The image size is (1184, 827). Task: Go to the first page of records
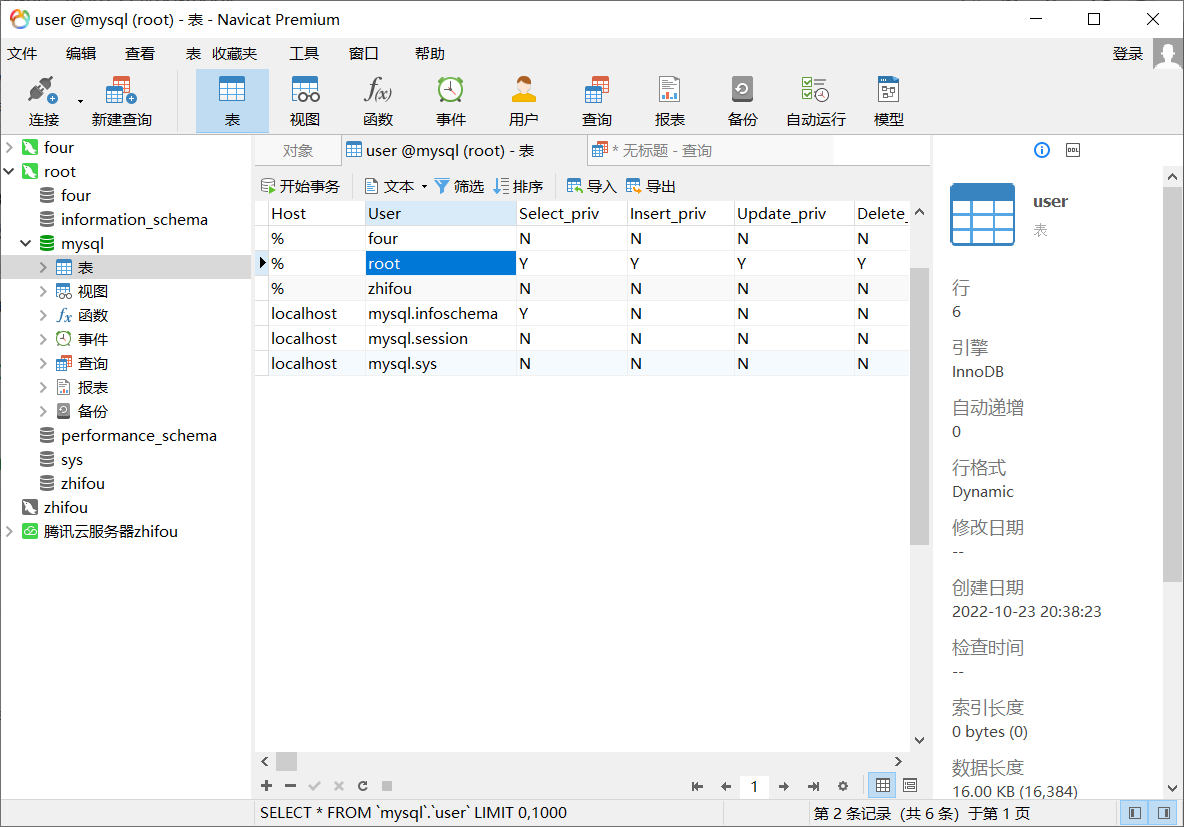tap(697, 786)
